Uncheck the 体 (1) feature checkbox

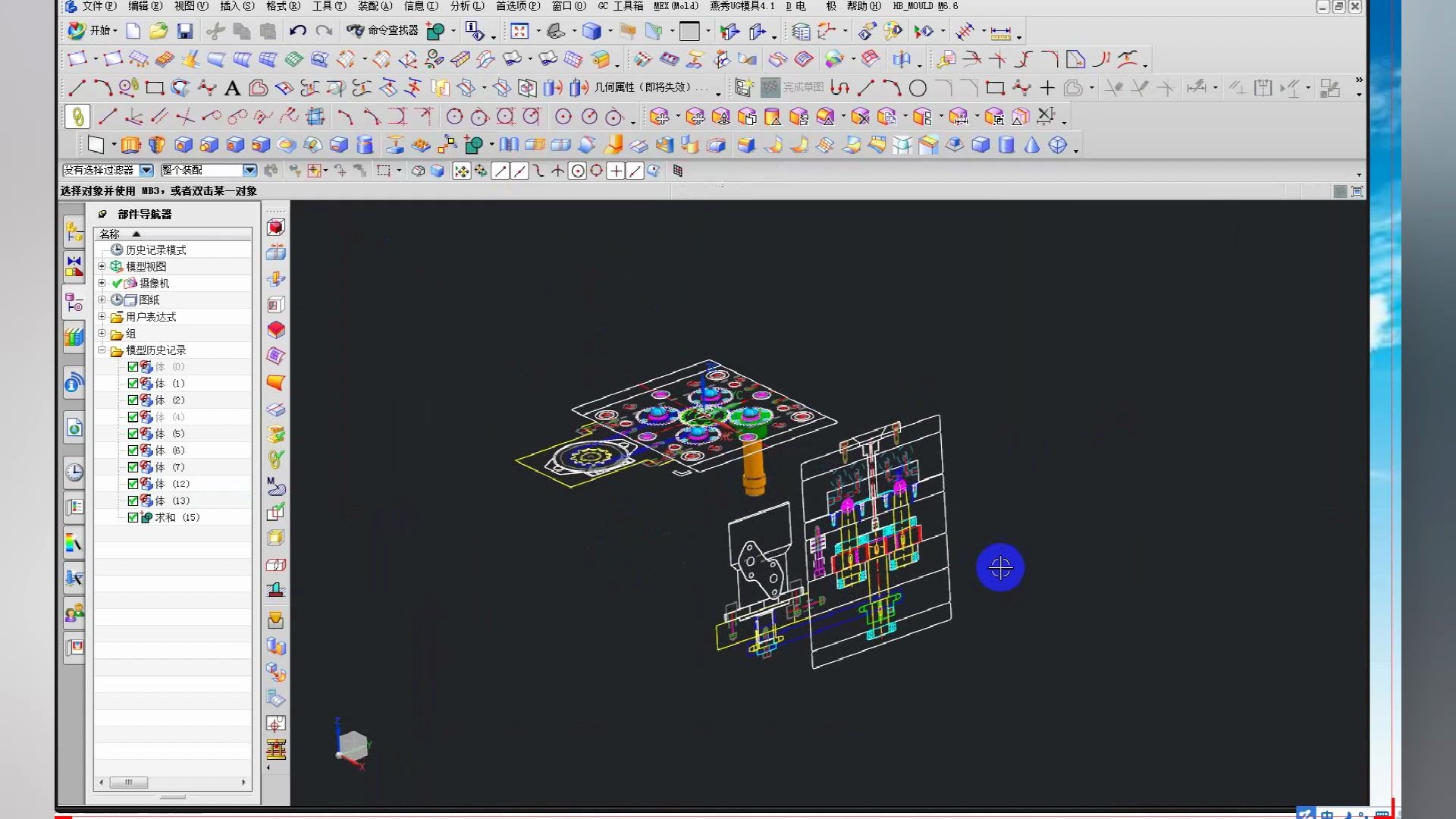(133, 384)
